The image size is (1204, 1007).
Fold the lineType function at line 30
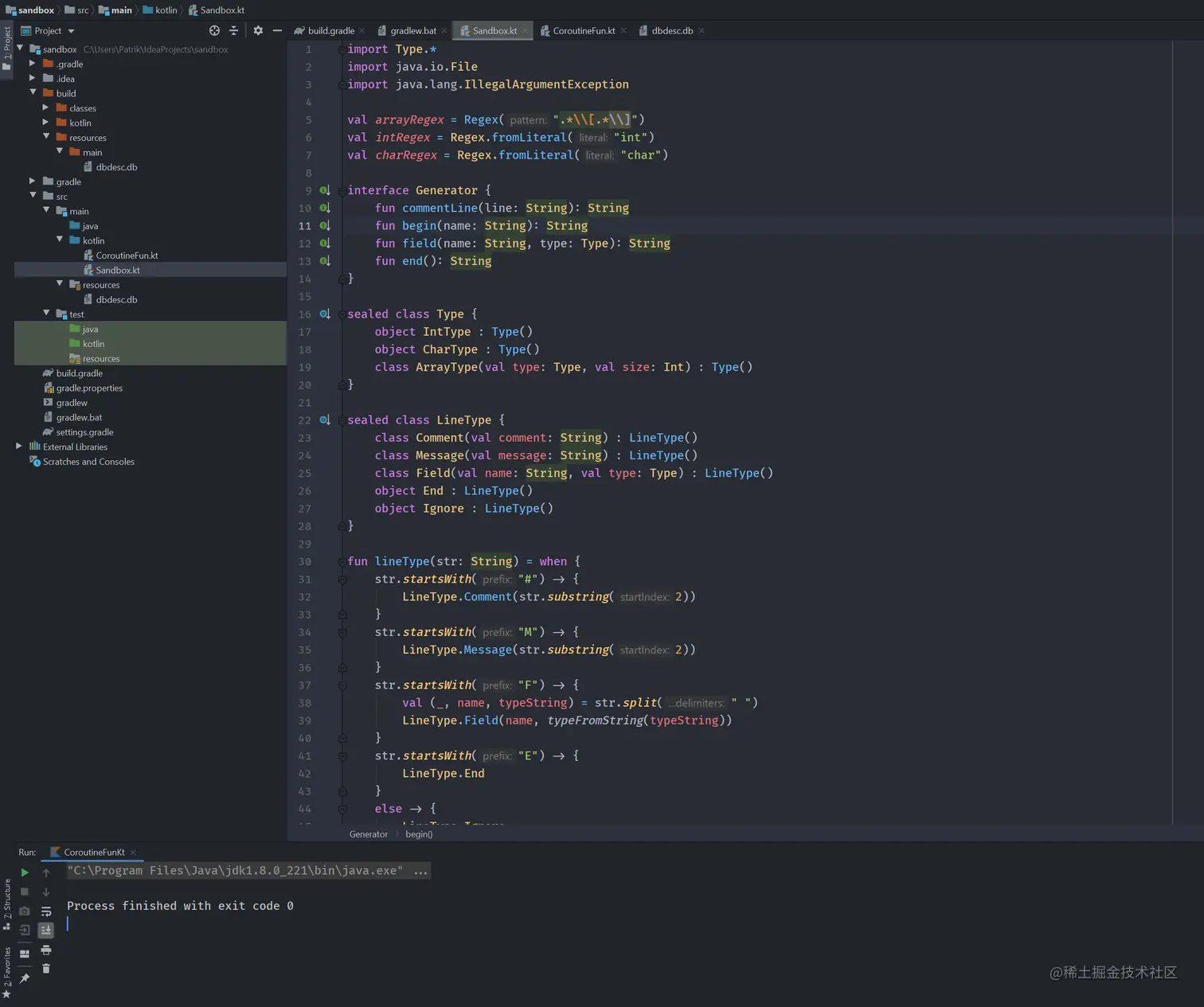342,561
